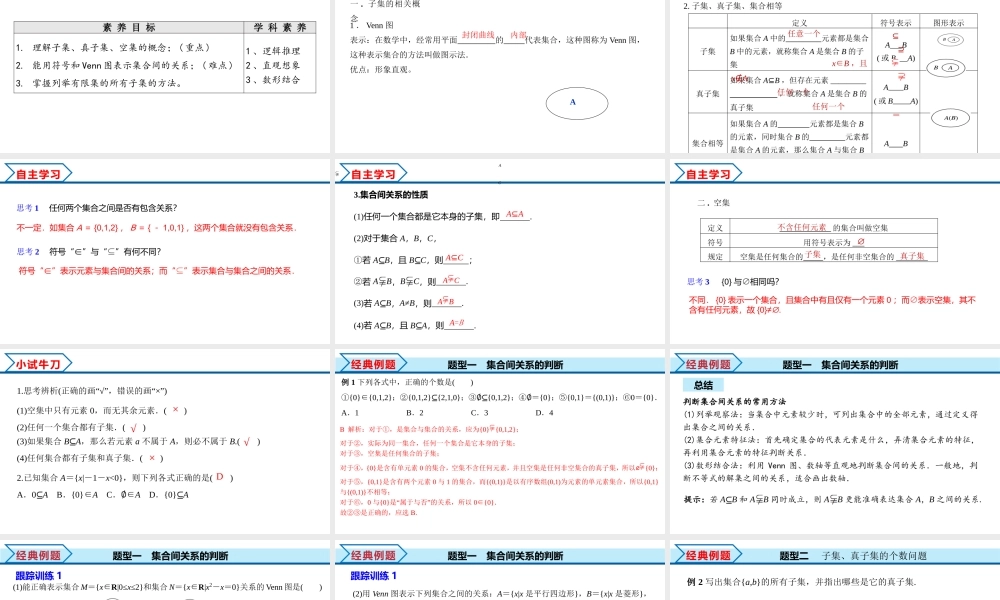Viewport: 1000px width, 600px height.
Task: Click the 小试牛刀 title badge
Action: pyautogui.click(x=38, y=364)
